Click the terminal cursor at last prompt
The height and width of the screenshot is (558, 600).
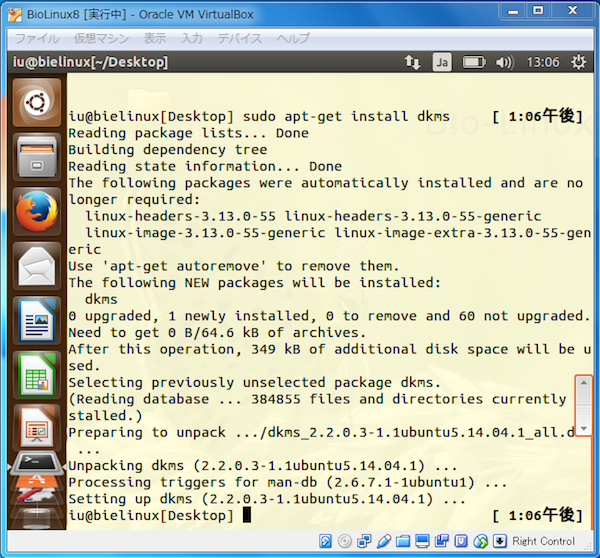tap(247, 515)
